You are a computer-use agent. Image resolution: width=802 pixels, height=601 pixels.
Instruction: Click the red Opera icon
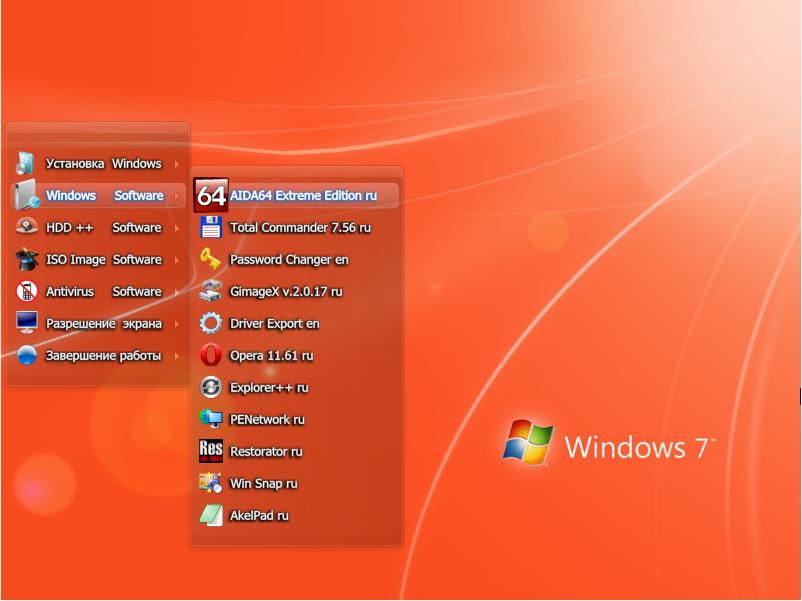coord(211,355)
